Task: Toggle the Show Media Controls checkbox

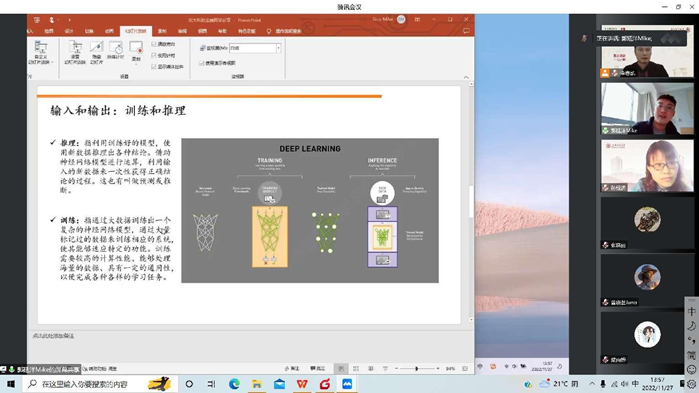Action: 154,66
